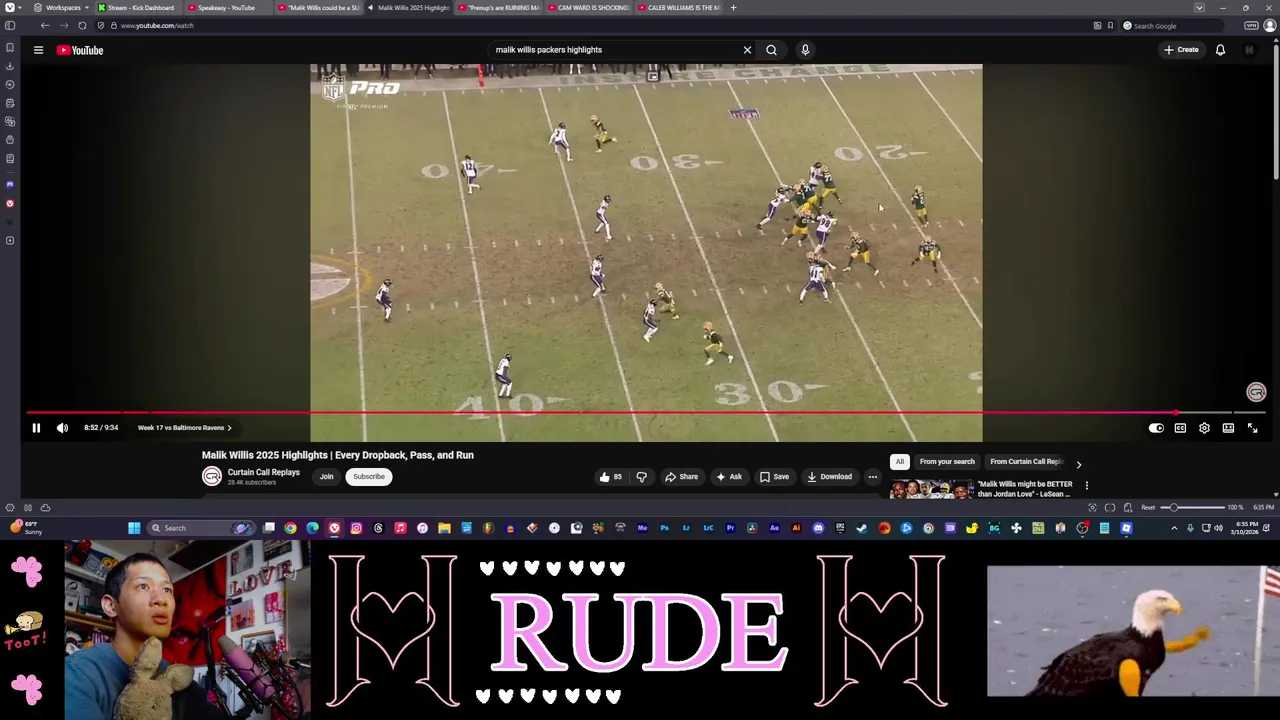Click the address bar URL
Viewport: 1280px width, 720px height.
pos(157,26)
